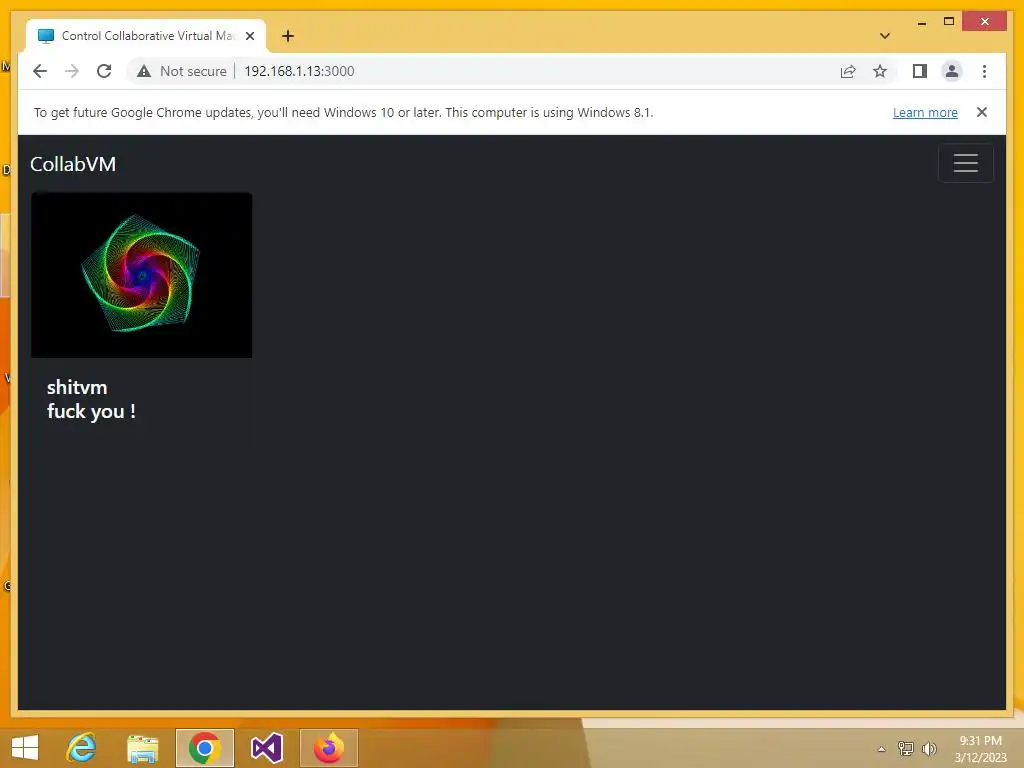Image resolution: width=1024 pixels, height=768 pixels.
Task: Switch to Google Chrome in taskbar
Action: [x=204, y=748]
